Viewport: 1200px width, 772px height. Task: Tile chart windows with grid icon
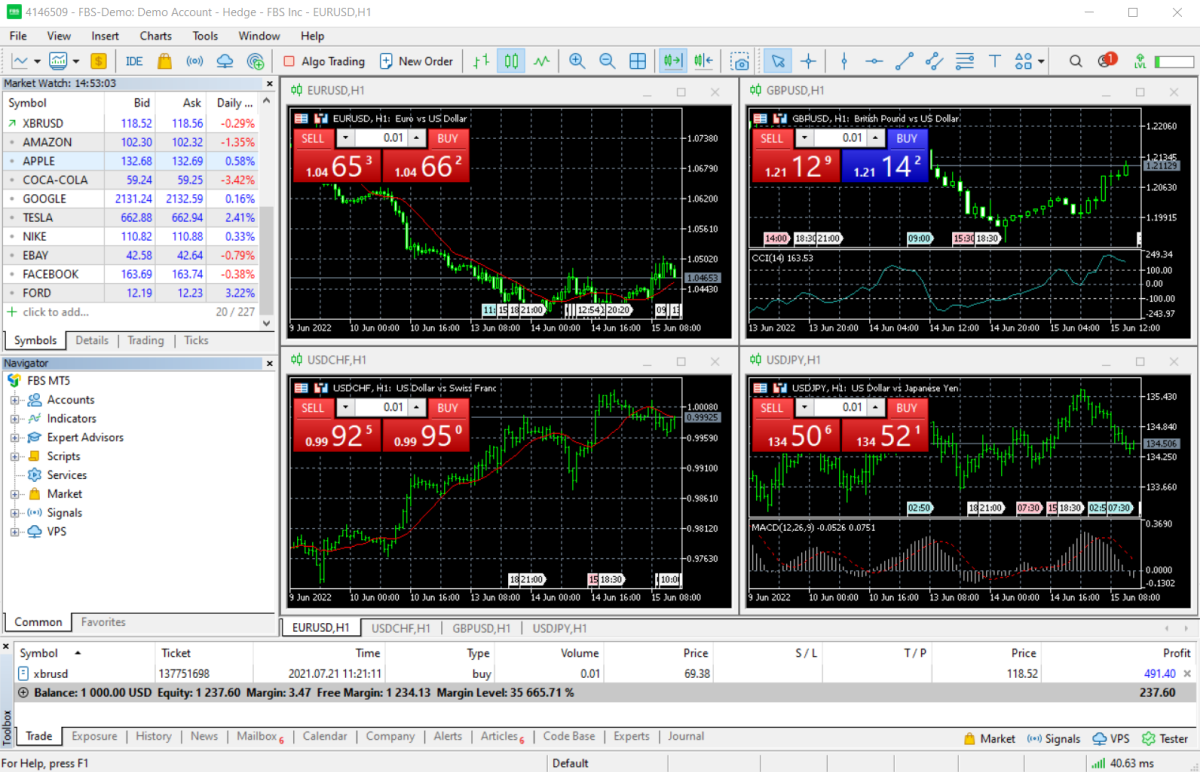pyautogui.click(x=638, y=61)
